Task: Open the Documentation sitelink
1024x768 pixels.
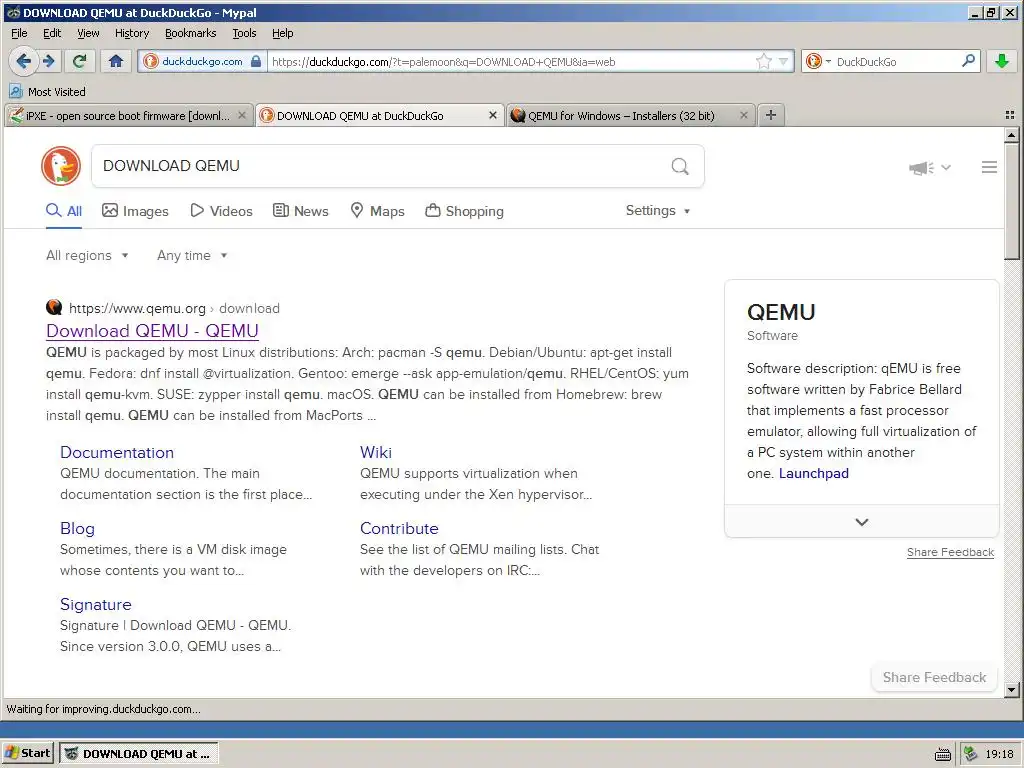Action: 117,453
